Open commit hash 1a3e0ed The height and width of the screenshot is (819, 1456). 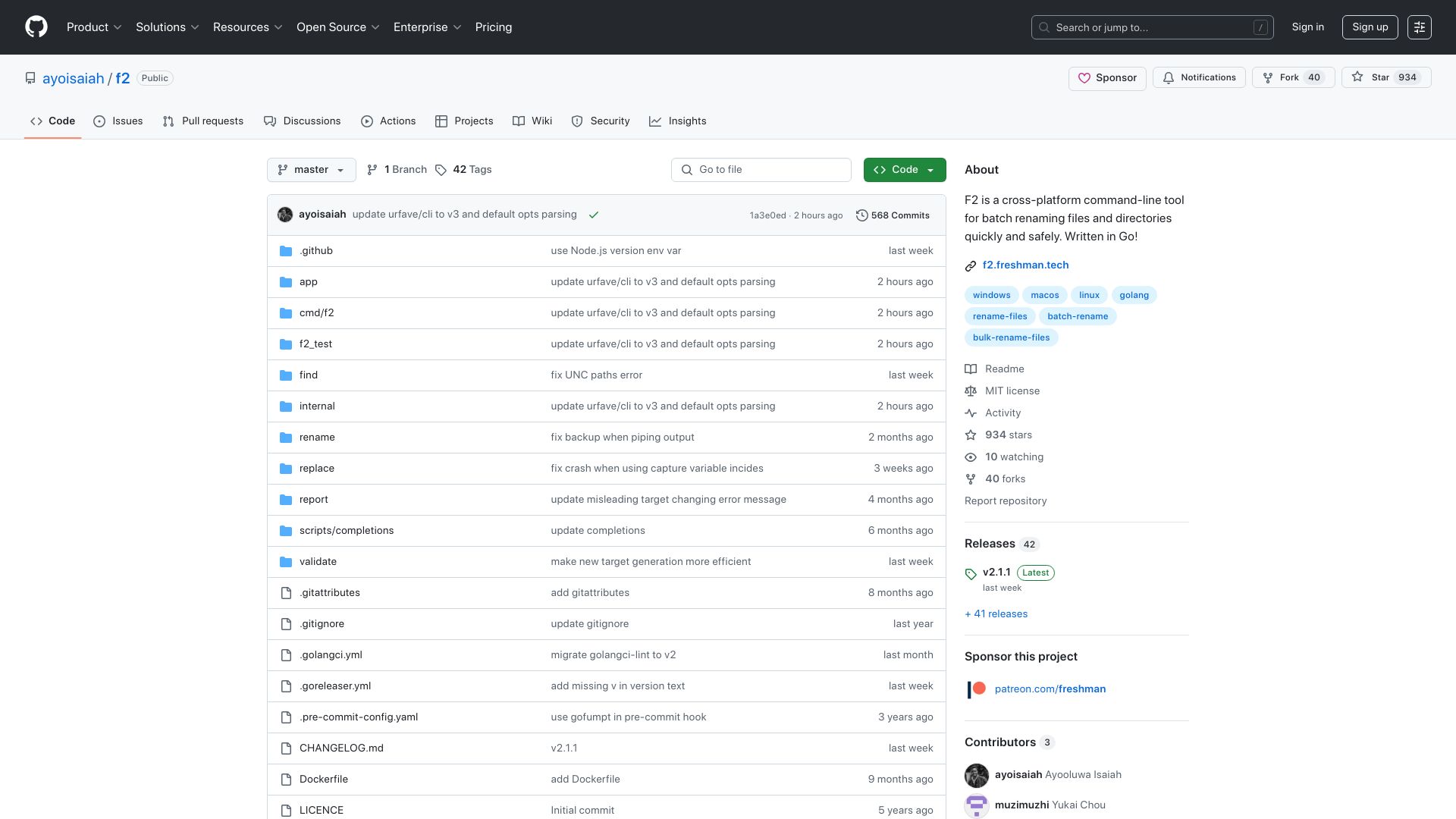767,215
